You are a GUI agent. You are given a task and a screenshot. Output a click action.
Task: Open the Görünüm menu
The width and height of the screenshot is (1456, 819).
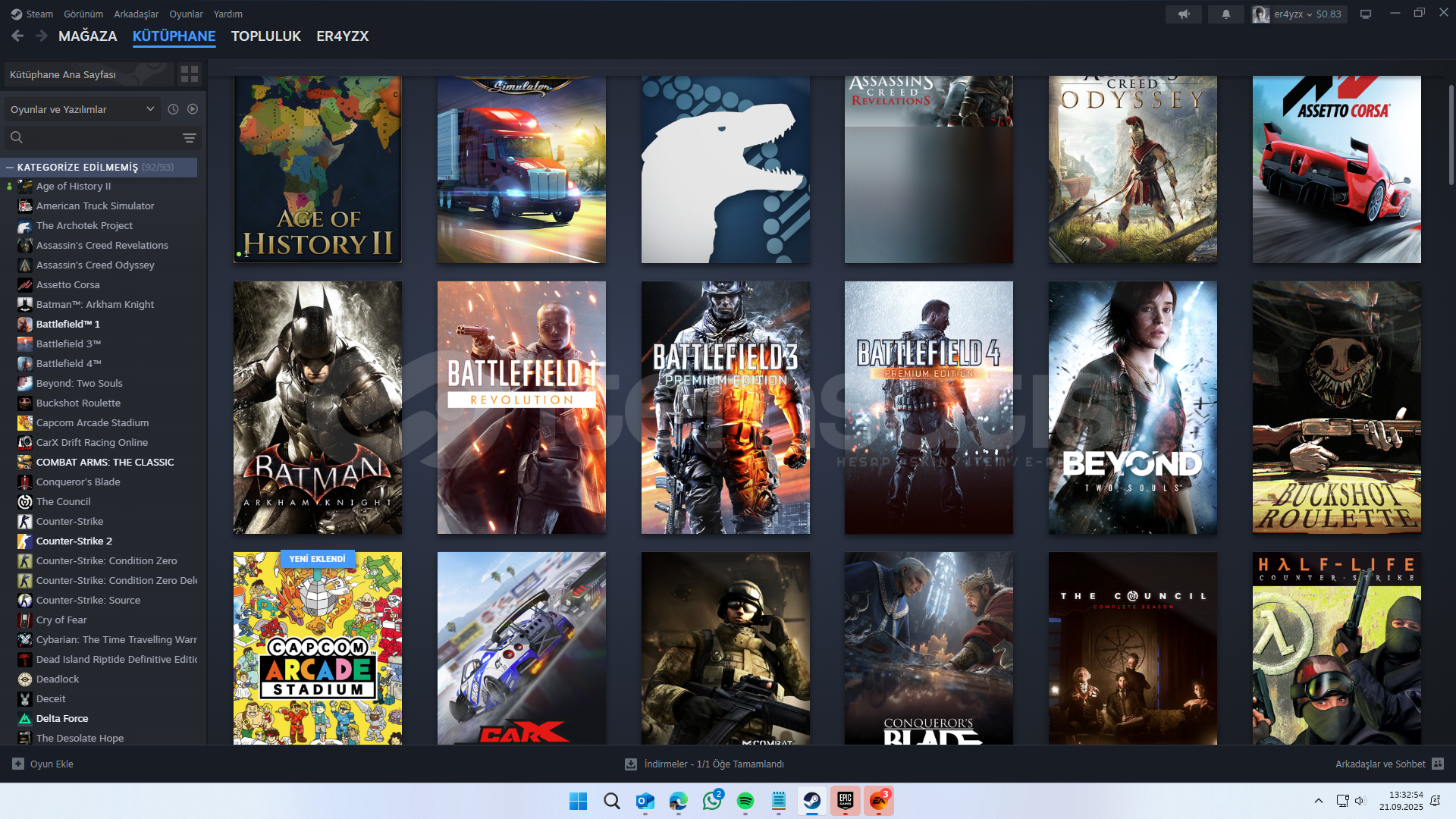[83, 14]
